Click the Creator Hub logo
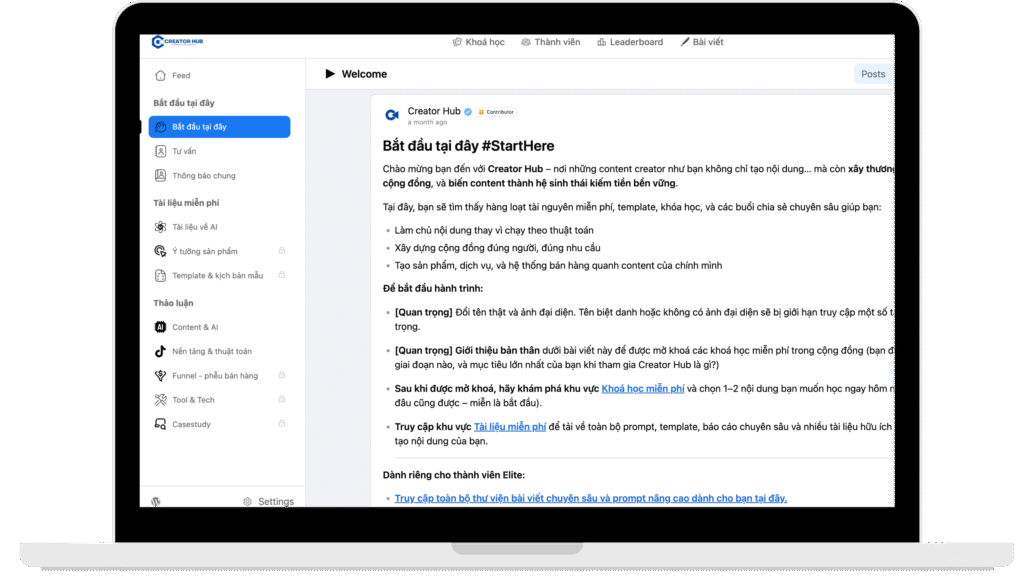This screenshot has height=576, width=1024. [x=178, y=42]
